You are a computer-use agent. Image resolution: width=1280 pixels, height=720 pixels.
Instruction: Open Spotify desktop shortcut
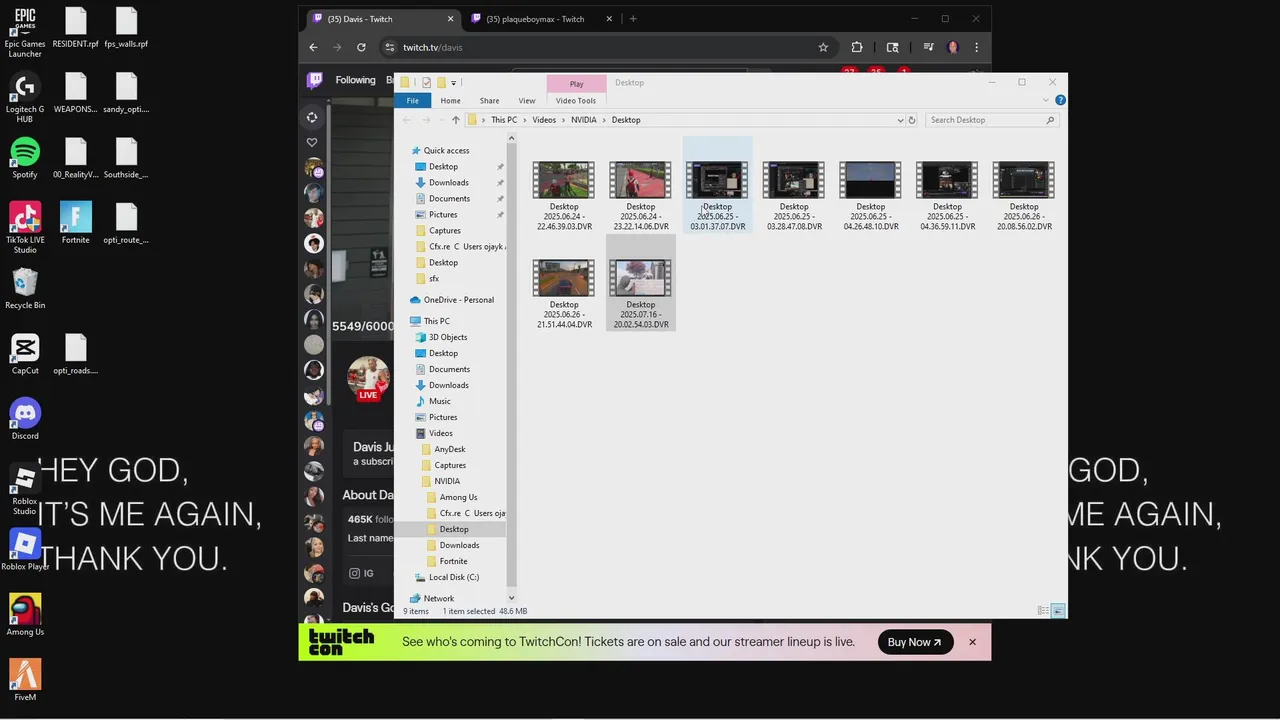coord(25,158)
